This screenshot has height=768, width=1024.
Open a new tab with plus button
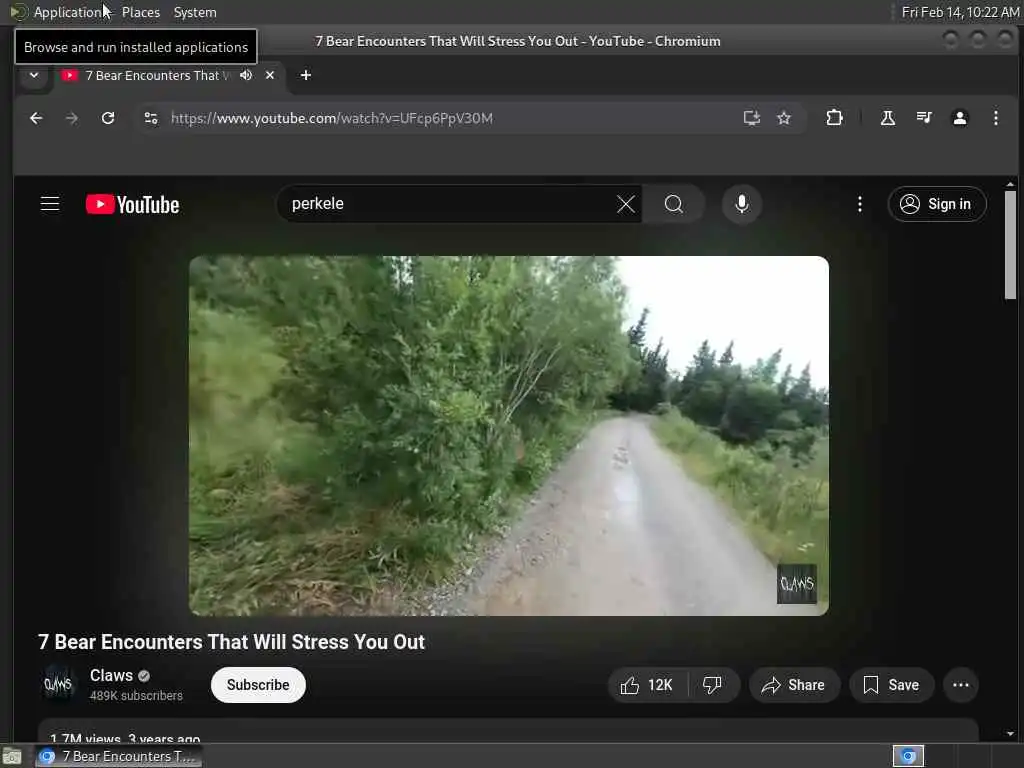point(306,75)
